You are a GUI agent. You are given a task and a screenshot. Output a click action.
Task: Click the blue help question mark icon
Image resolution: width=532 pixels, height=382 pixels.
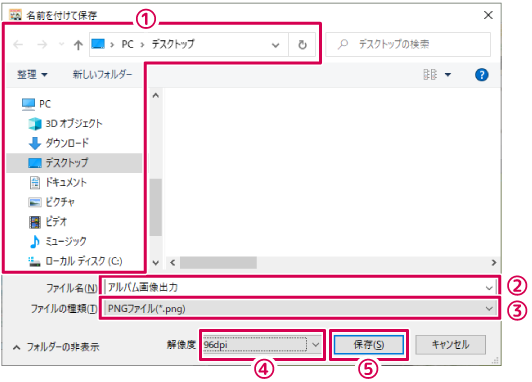481,75
